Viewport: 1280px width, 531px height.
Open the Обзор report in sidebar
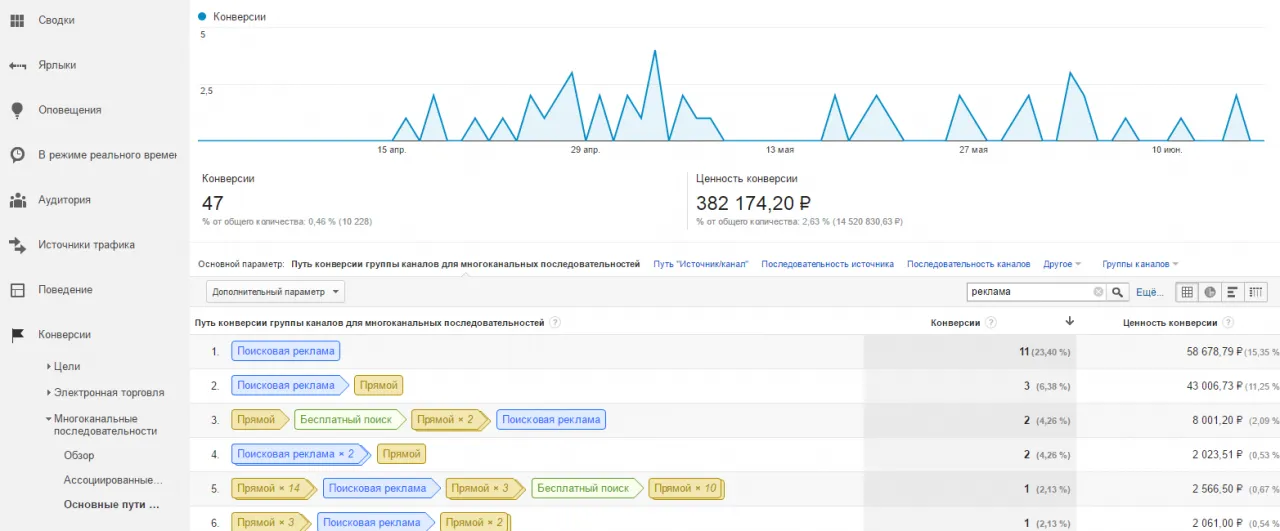79,455
